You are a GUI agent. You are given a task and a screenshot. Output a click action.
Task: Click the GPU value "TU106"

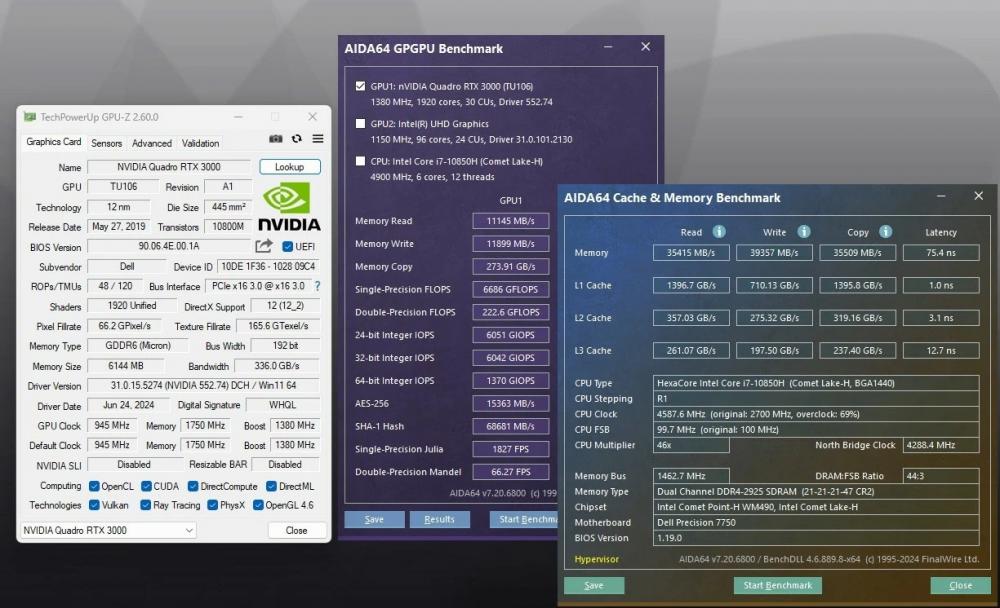click(123, 187)
